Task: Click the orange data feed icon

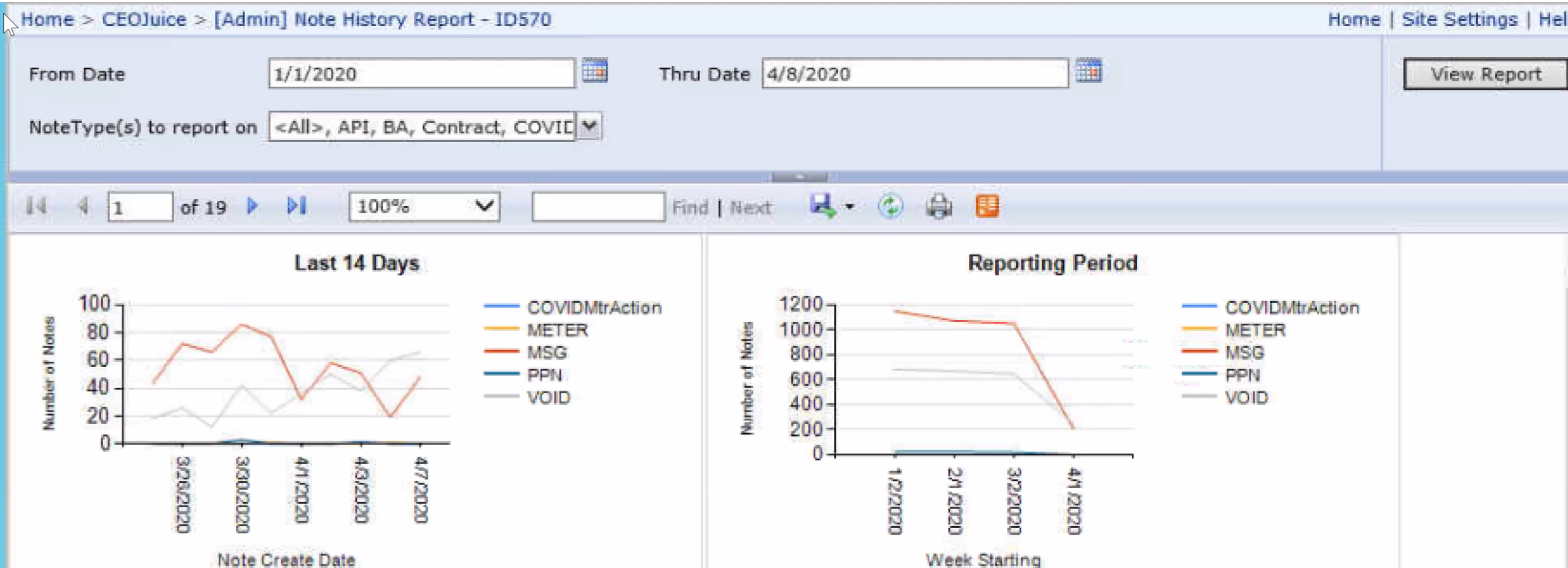Action: tap(987, 207)
